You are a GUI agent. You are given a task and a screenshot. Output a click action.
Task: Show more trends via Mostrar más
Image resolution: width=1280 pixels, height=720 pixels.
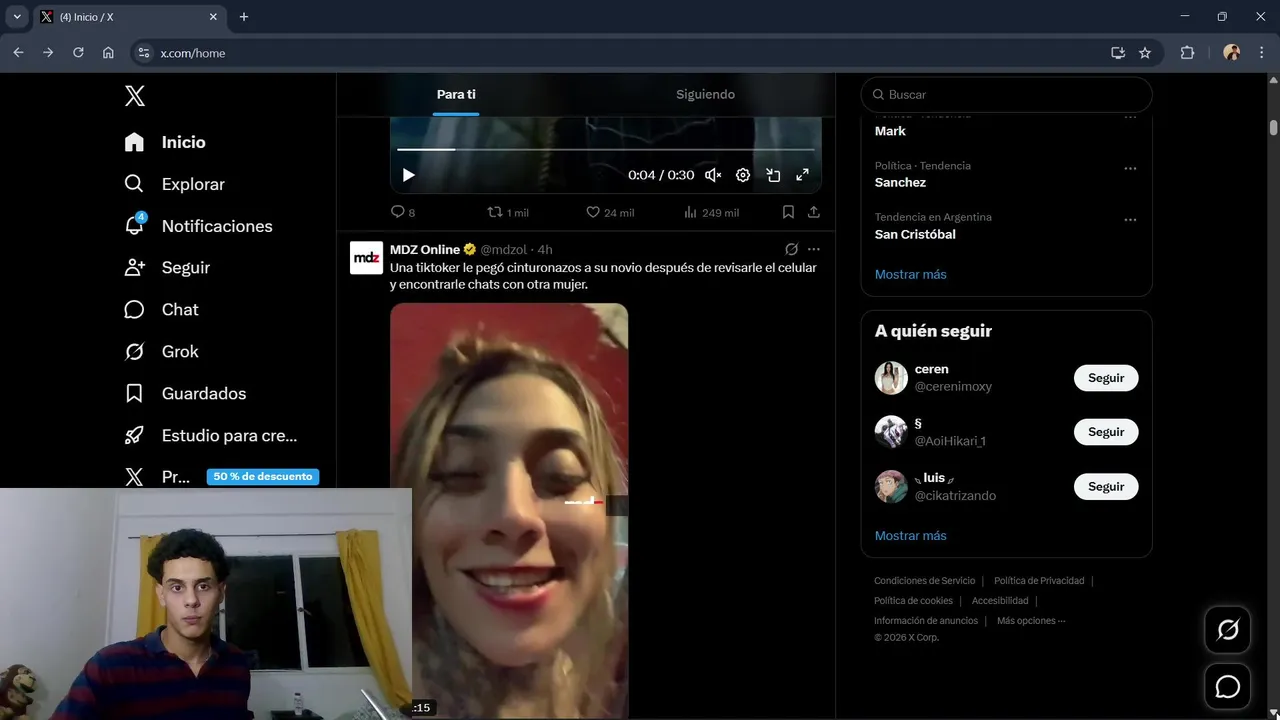(910, 274)
